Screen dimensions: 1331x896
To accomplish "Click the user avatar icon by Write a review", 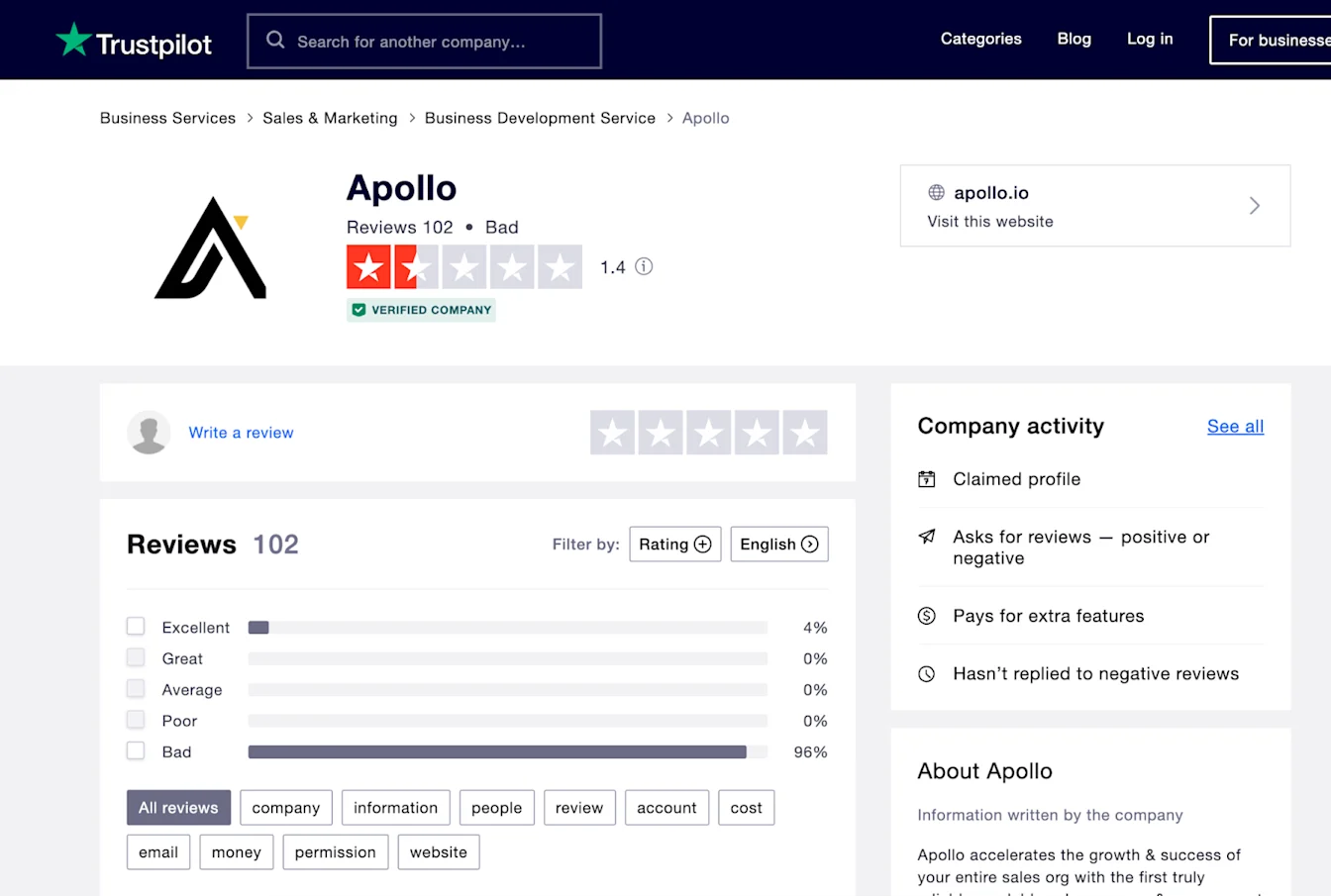I will [x=149, y=433].
